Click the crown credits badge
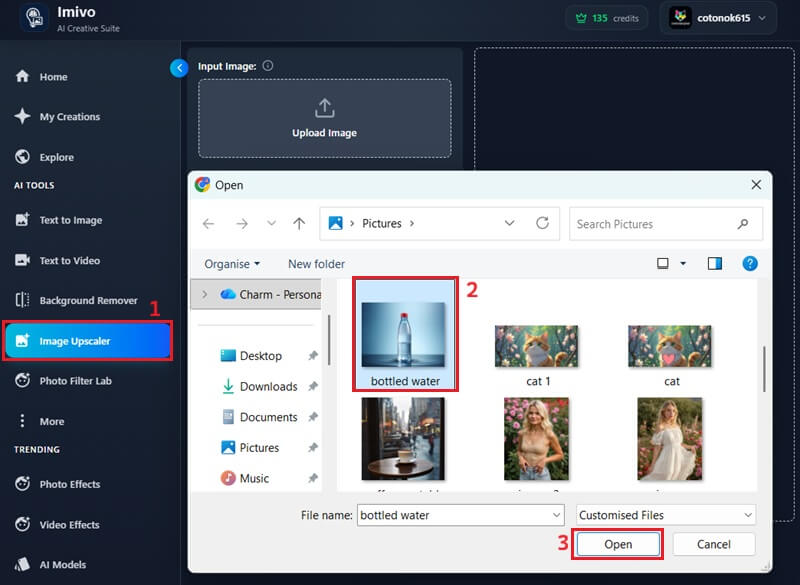 click(607, 18)
